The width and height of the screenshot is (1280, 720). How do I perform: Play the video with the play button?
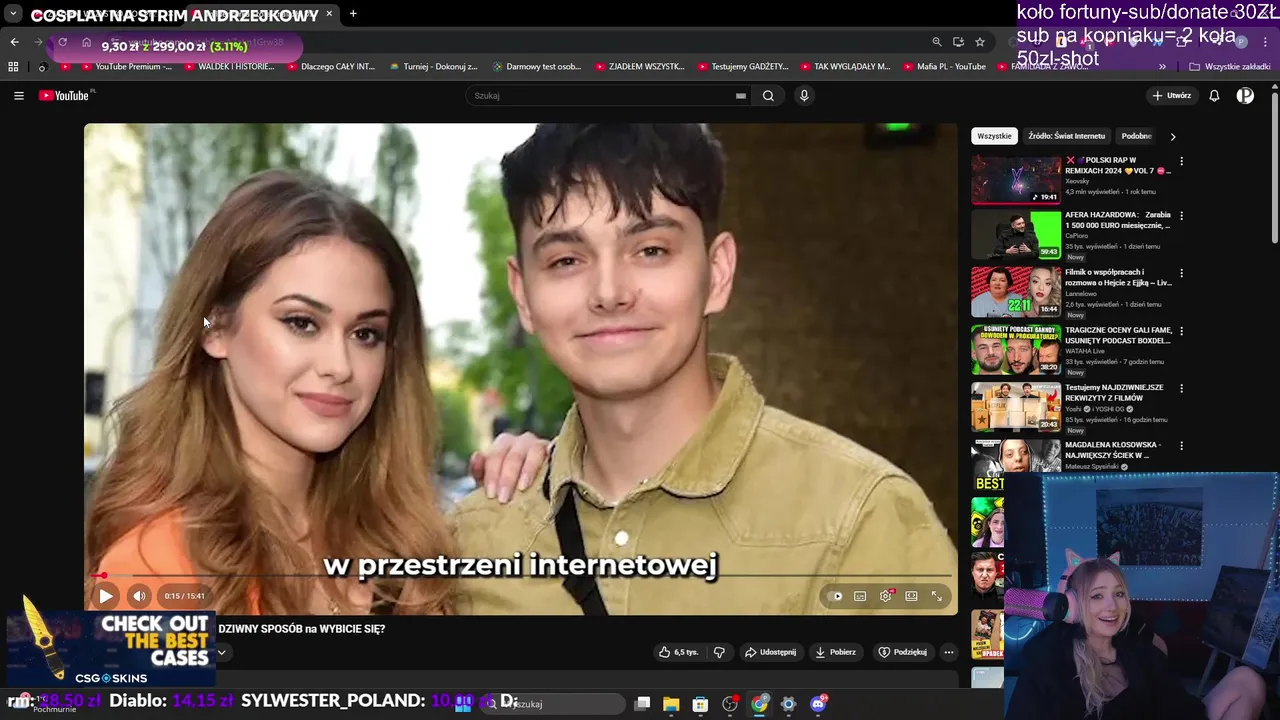pos(105,596)
